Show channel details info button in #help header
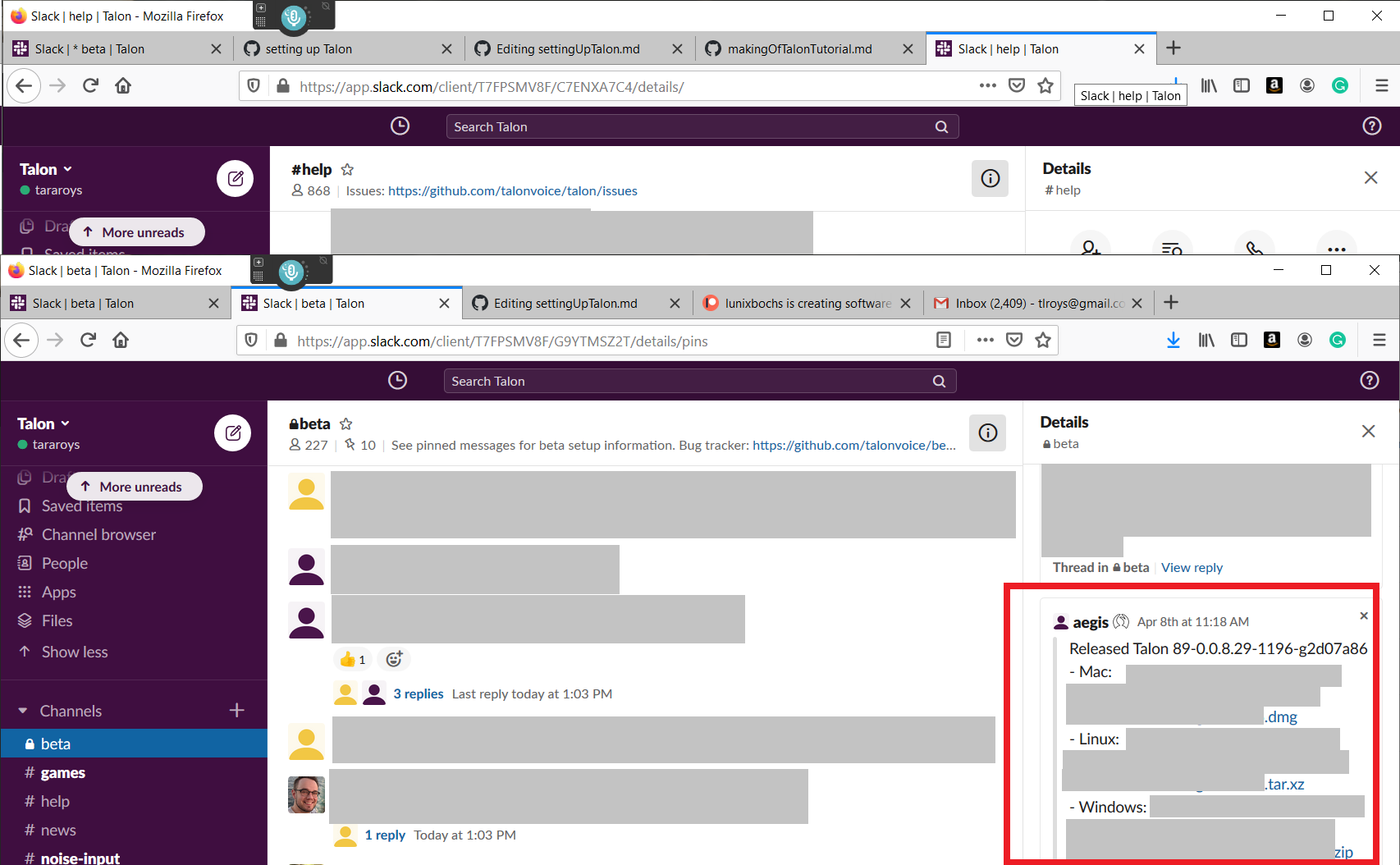 (x=991, y=178)
